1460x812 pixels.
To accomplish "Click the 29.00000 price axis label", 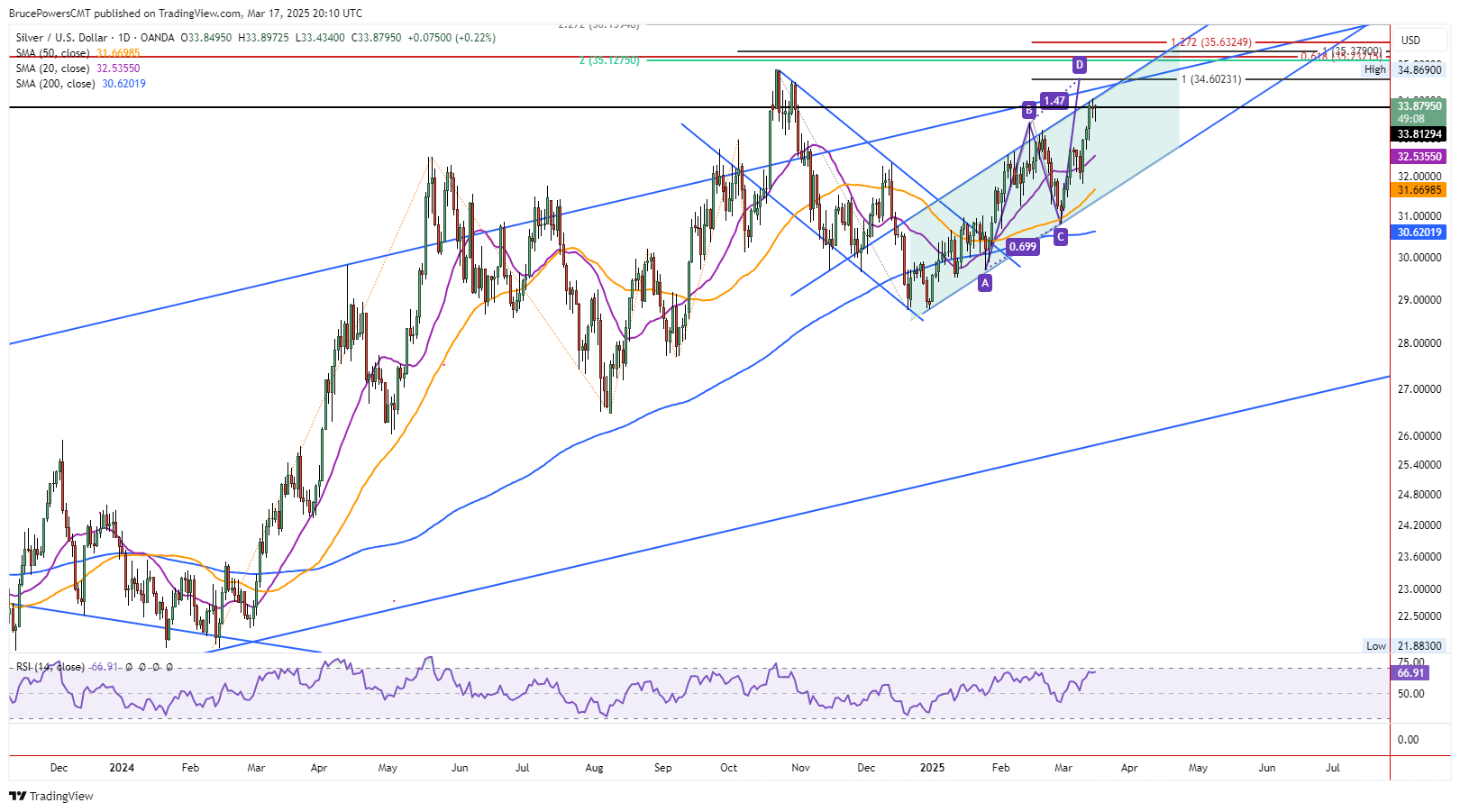I will pos(1419,300).
